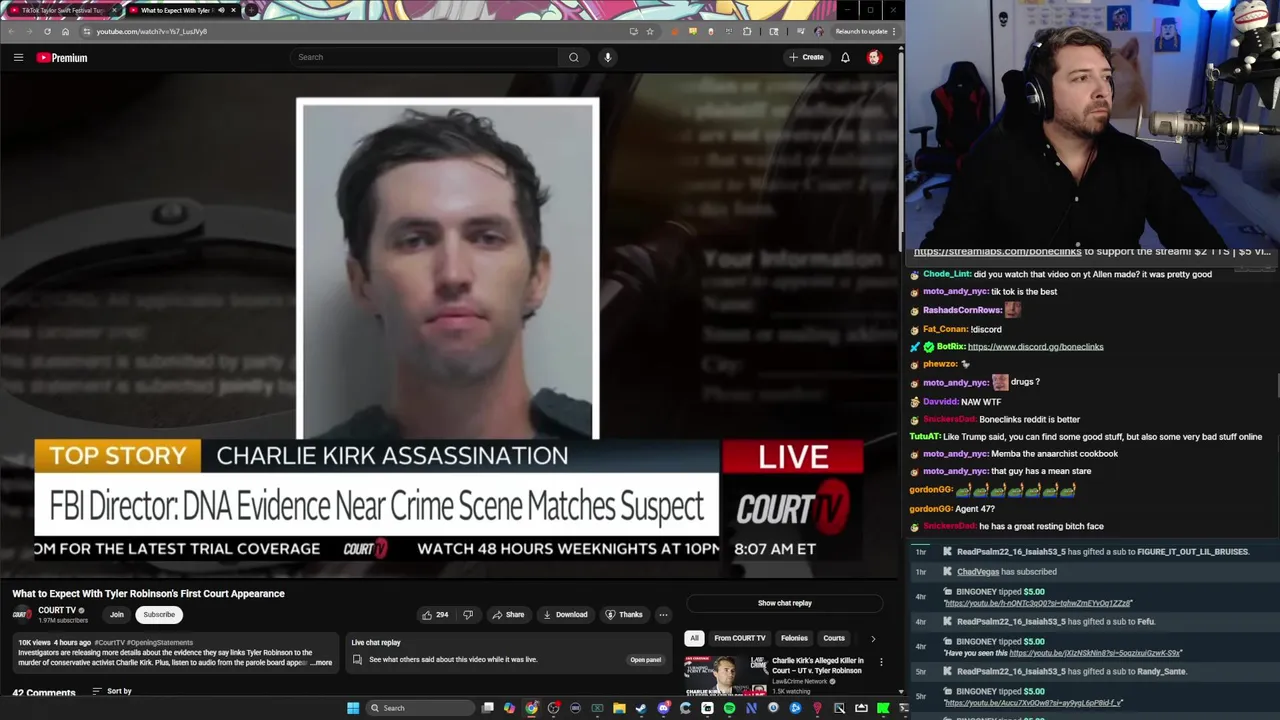The width and height of the screenshot is (1280, 720).
Task: Open Chrome from the taskbar
Action: [x=531, y=708]
